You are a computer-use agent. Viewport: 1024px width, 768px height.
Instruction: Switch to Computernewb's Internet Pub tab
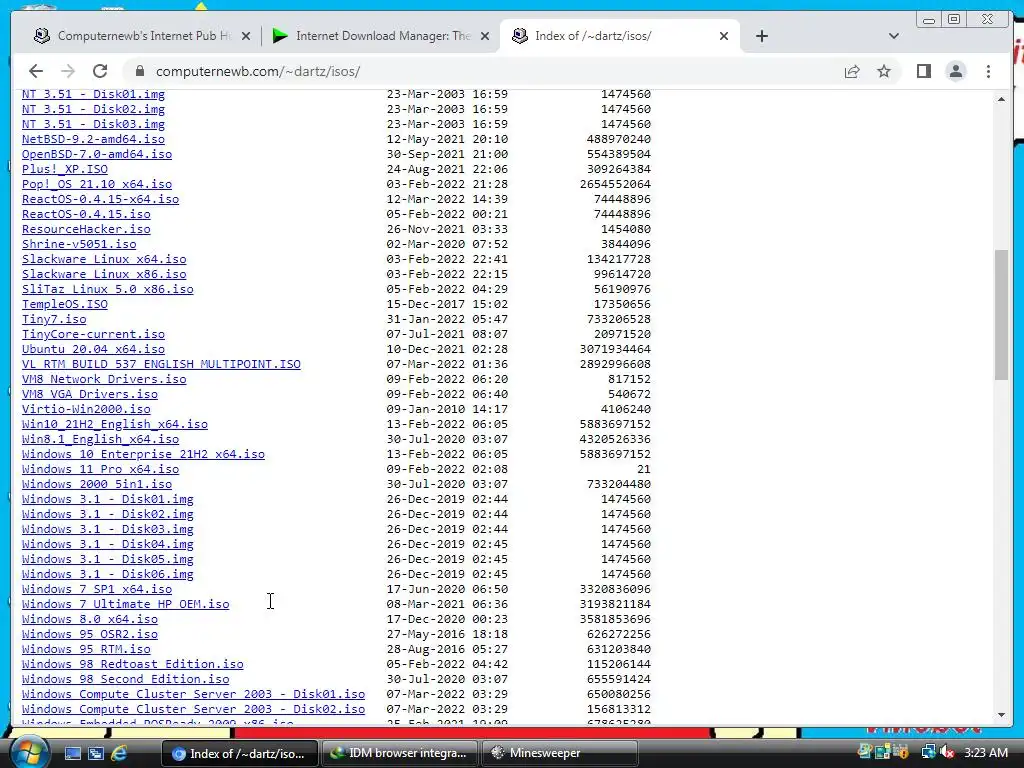click(140, 36)
